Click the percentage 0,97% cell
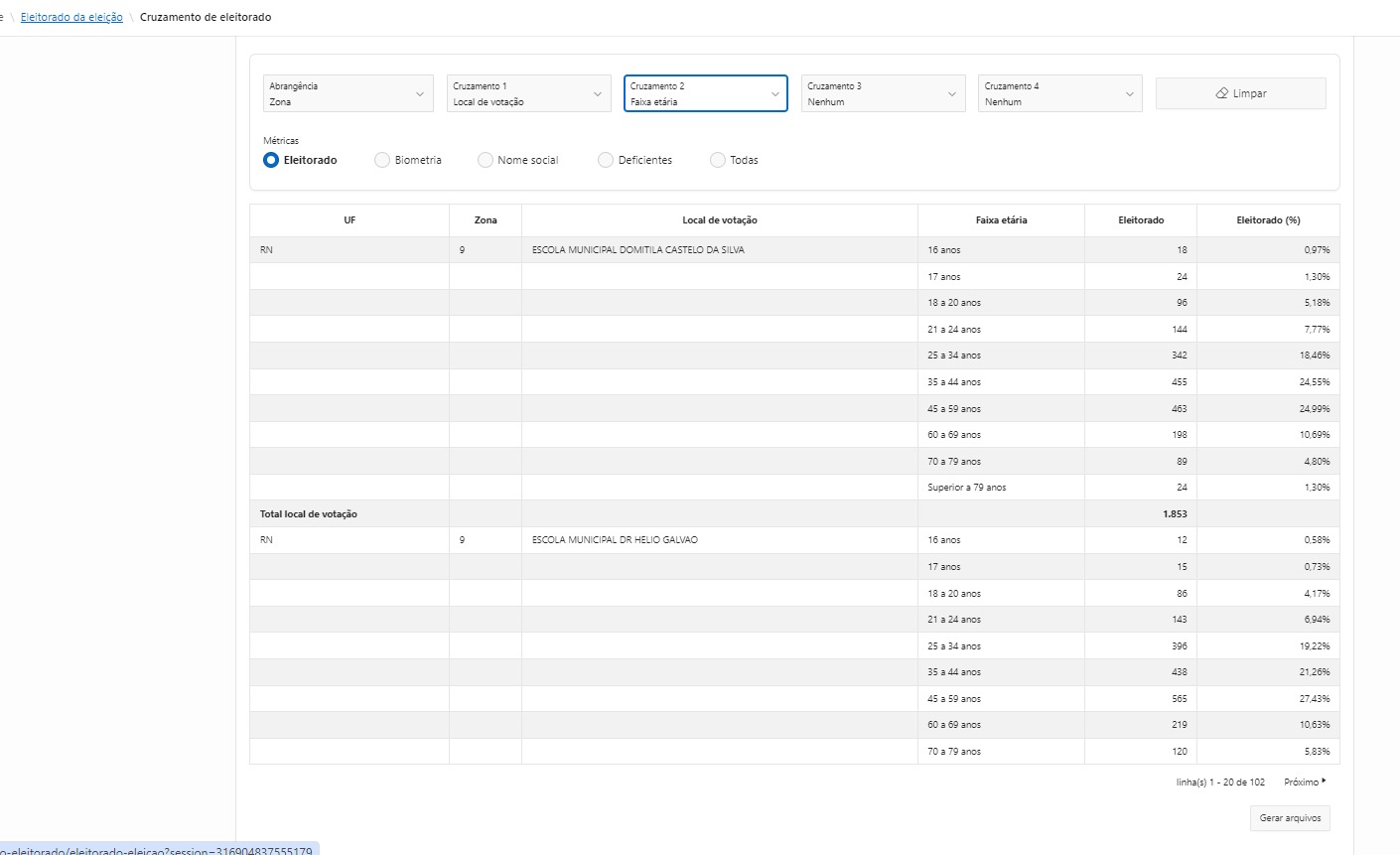 click(x=1268, y=250)
